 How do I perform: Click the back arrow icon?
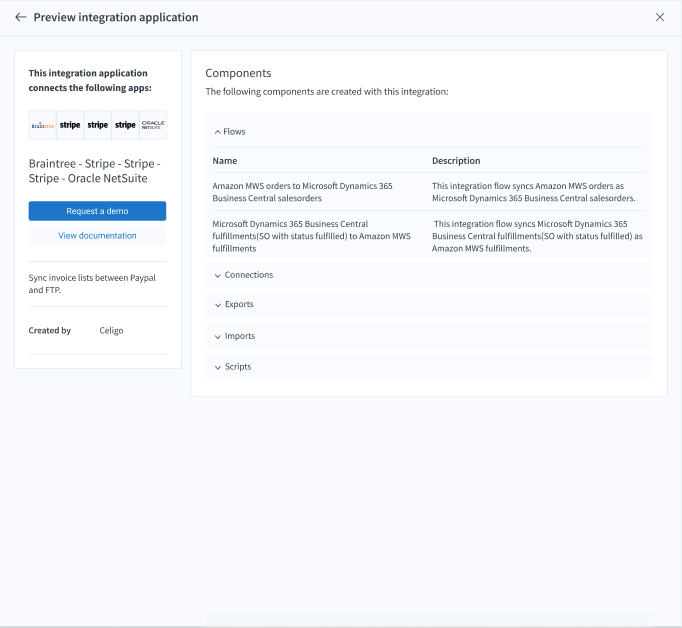(20, 17)
